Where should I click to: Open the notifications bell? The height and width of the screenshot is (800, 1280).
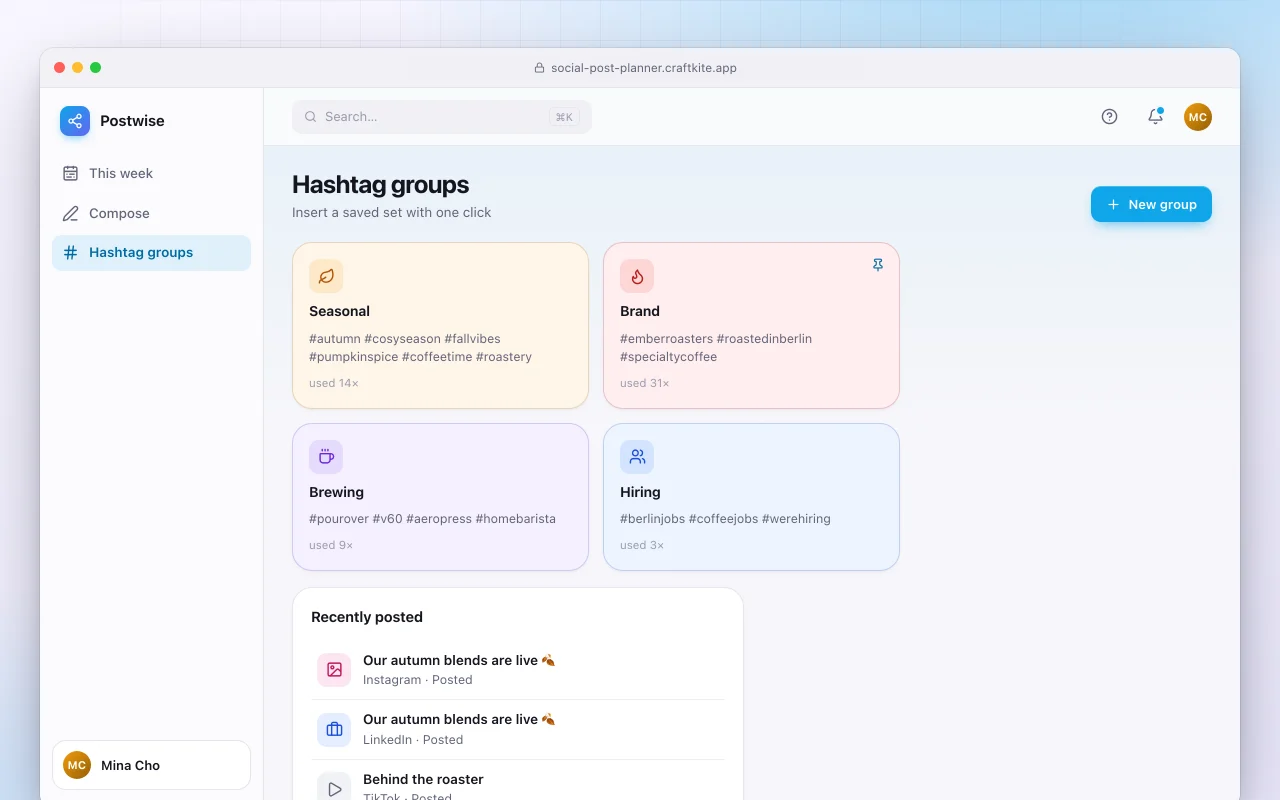(x=1155, y=117)
